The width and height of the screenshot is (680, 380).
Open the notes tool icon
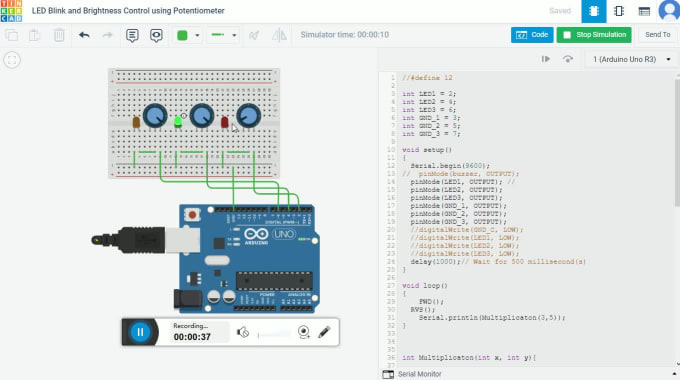[132, 35]
